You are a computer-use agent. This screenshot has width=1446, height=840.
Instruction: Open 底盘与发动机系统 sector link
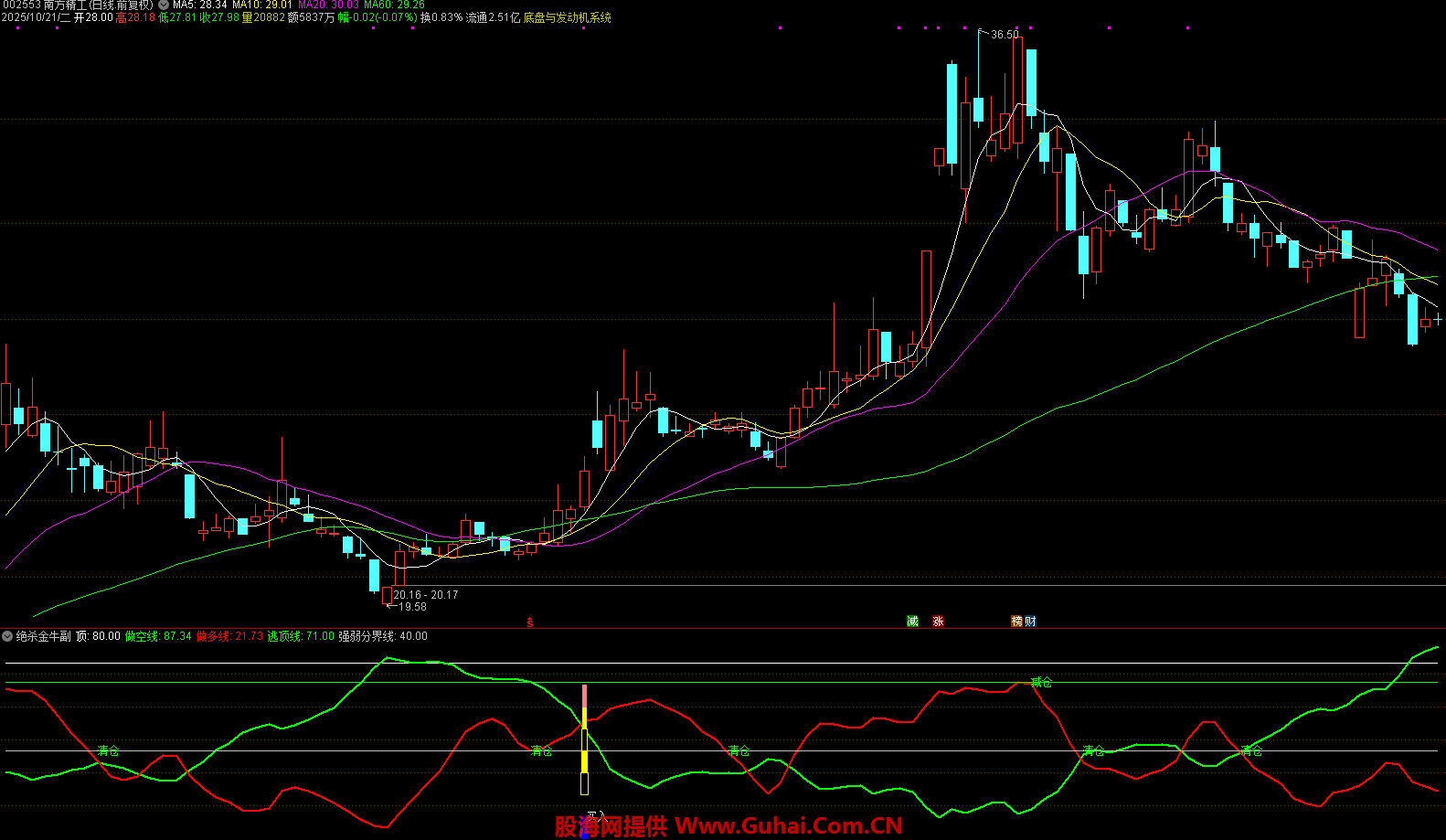[568, 17]
